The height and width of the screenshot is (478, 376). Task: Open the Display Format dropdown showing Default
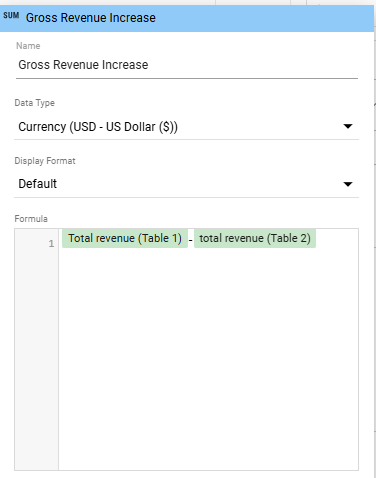click(x=186, y=184)
